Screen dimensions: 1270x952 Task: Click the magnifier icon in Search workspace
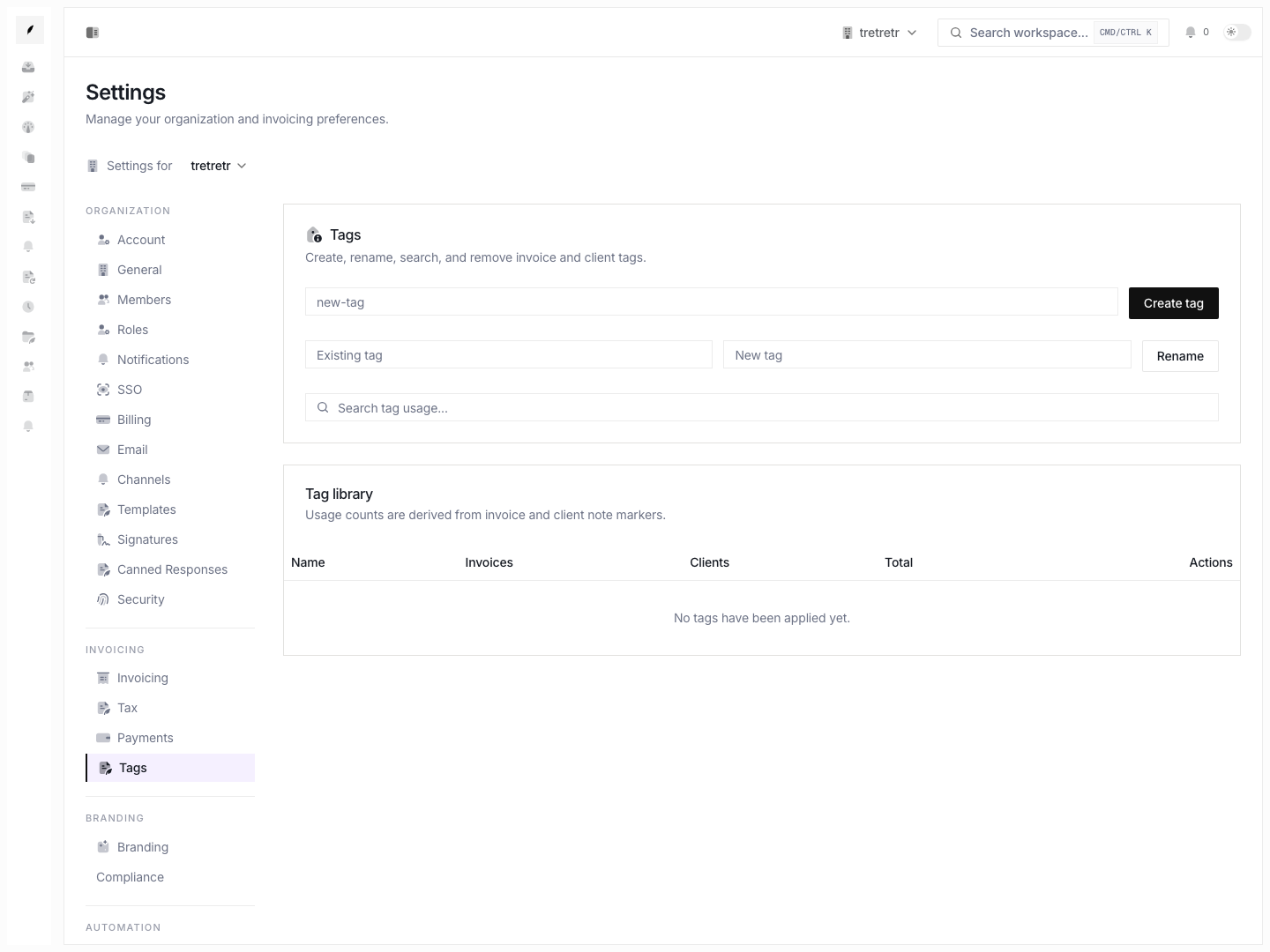(x=956, y=33)
